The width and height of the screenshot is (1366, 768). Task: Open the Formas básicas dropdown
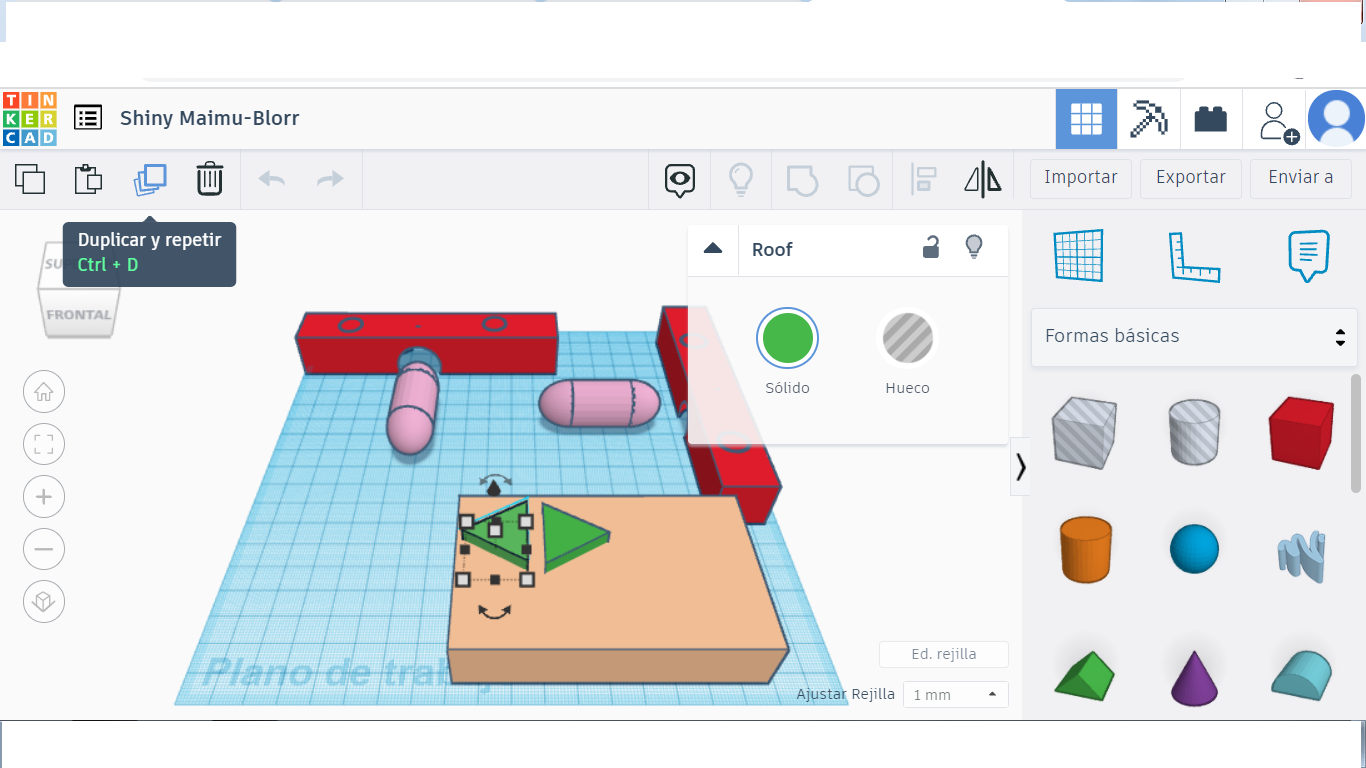[x=1194, y=336]
